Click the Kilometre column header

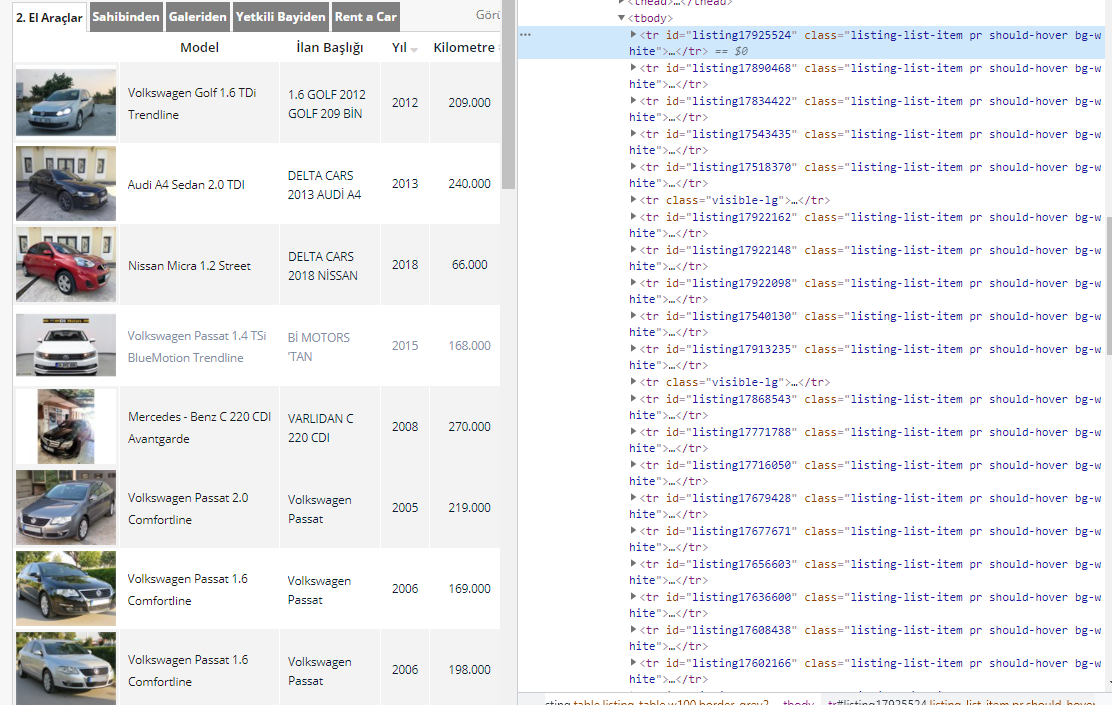coord(464,48)
